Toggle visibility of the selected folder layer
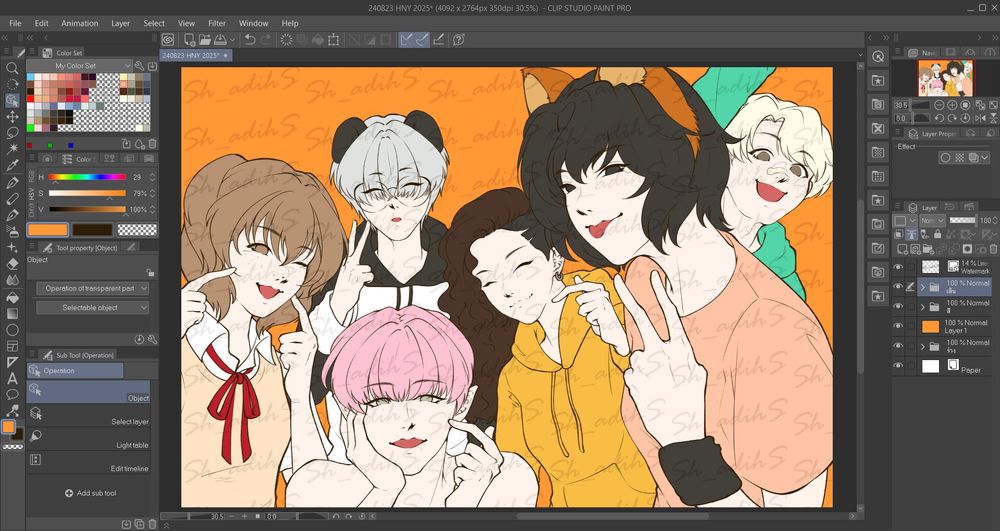The image size is (1000, 531). pos(898,286)
